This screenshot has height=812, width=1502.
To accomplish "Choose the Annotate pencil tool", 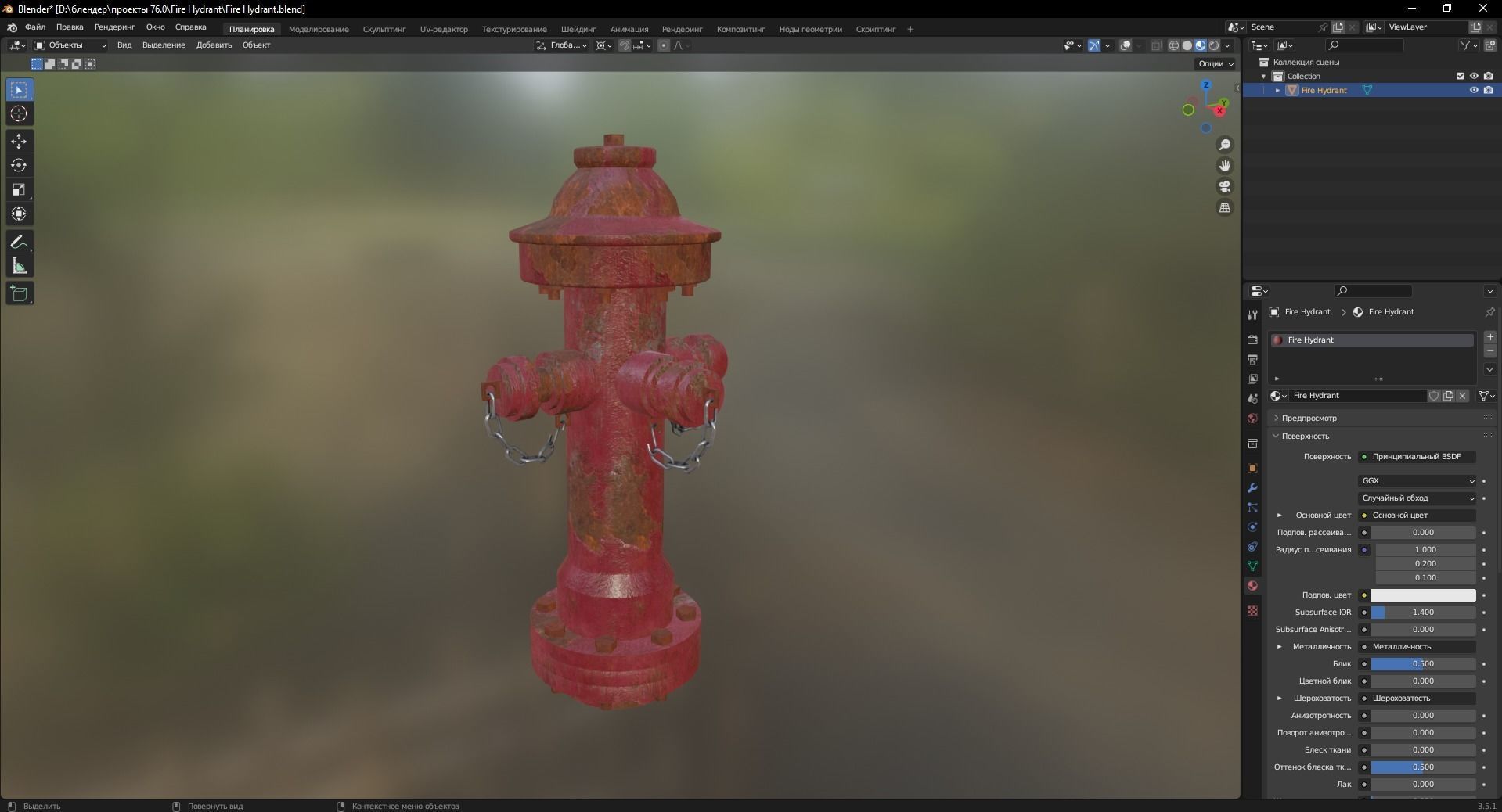I will pyautogui.click(x=19, y=242).
